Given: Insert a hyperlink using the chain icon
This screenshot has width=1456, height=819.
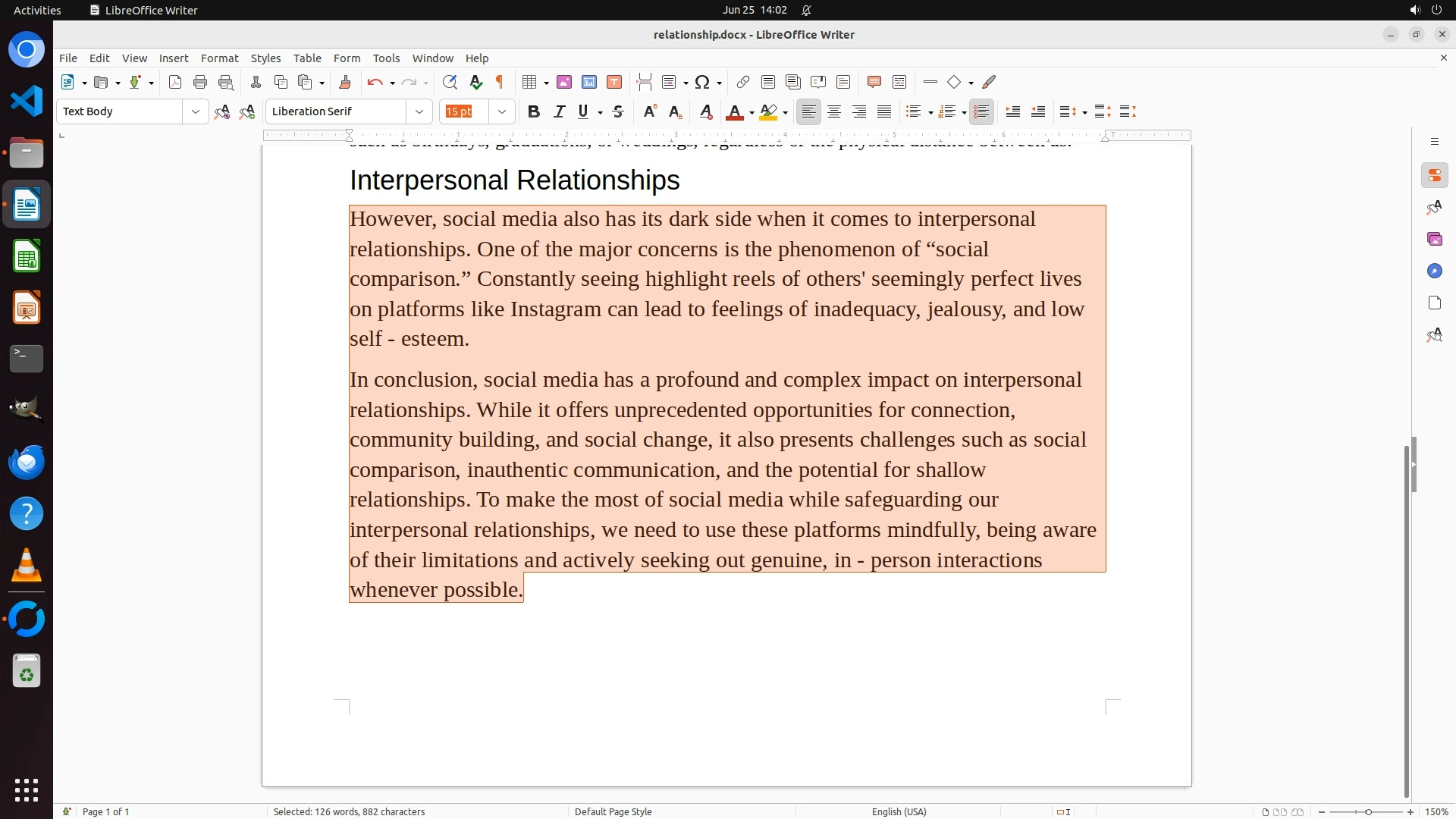Looking at the screenshot, I should [x=743, y=82].
